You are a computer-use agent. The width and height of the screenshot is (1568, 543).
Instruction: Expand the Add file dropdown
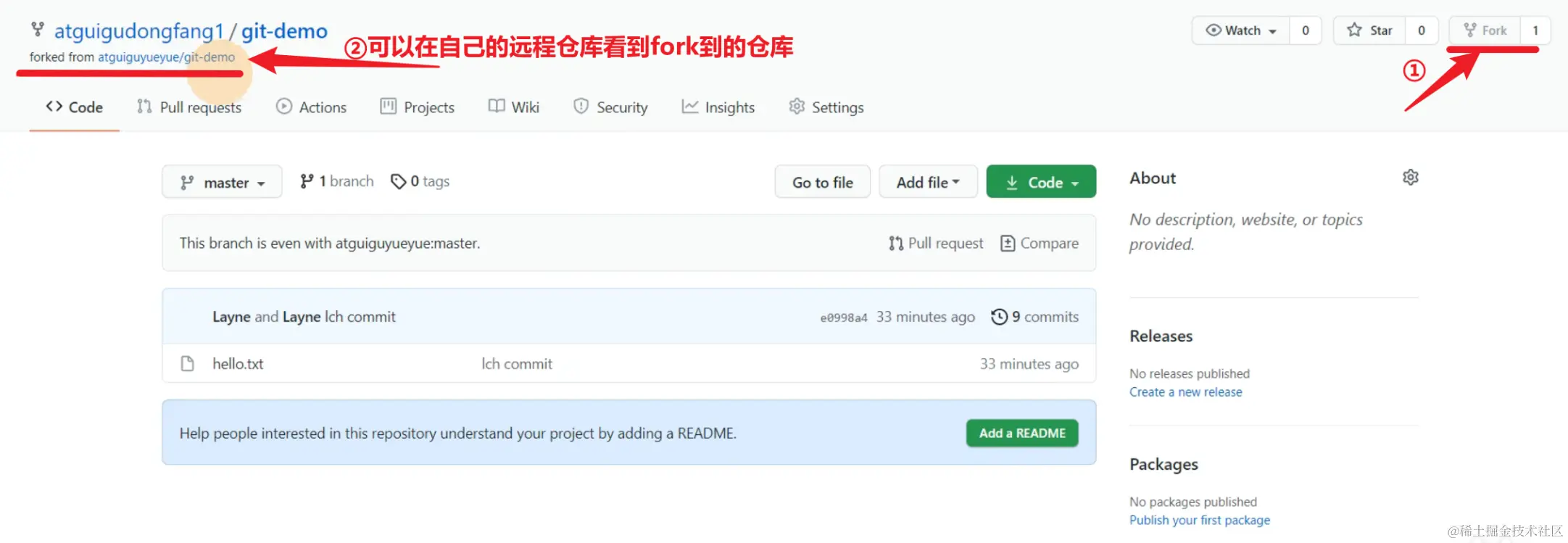pyautogui.click(x=928, y=182)
